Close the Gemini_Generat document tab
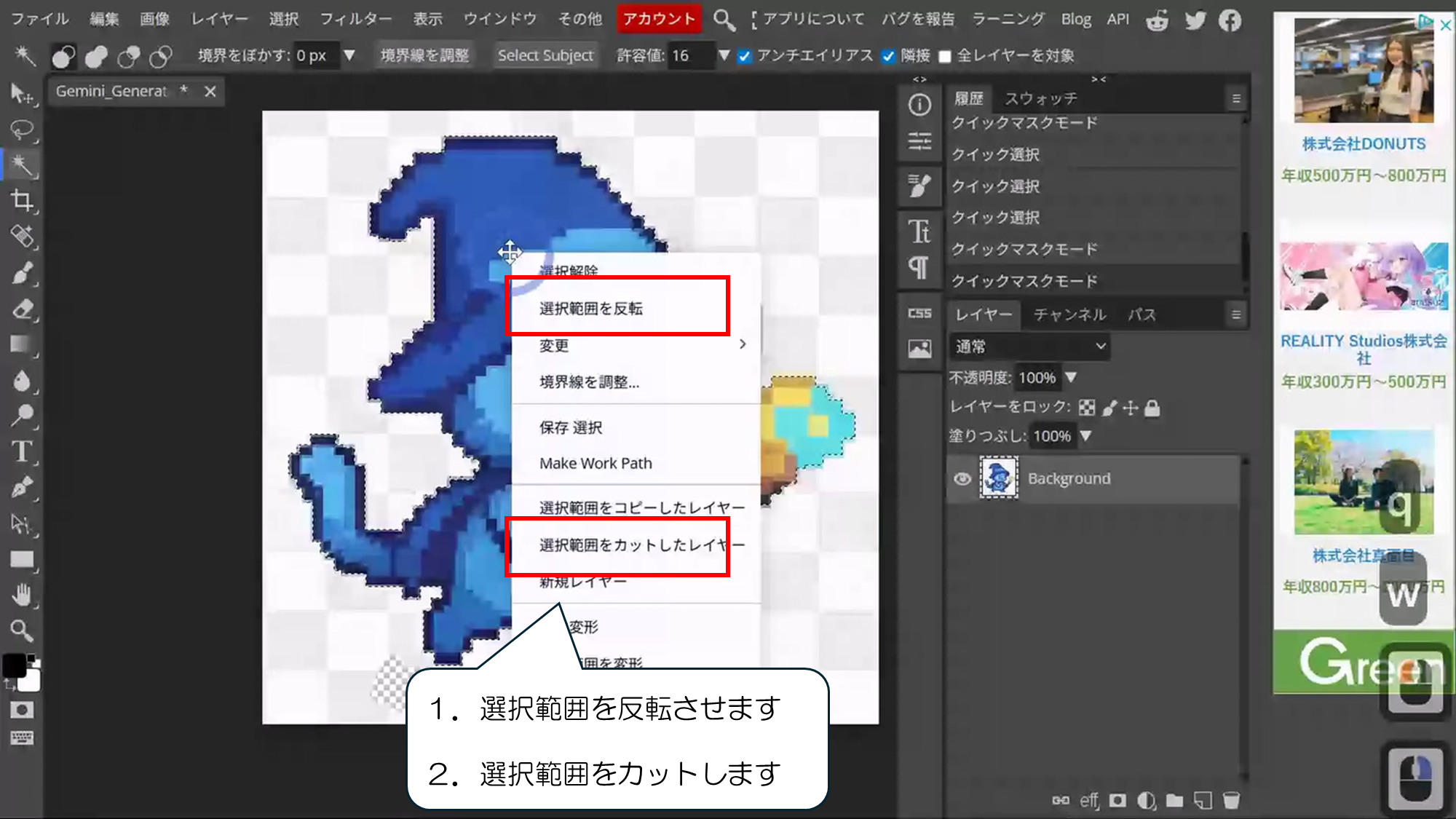Viewport: 1456px width, 819px height. [x=210, y=92]
